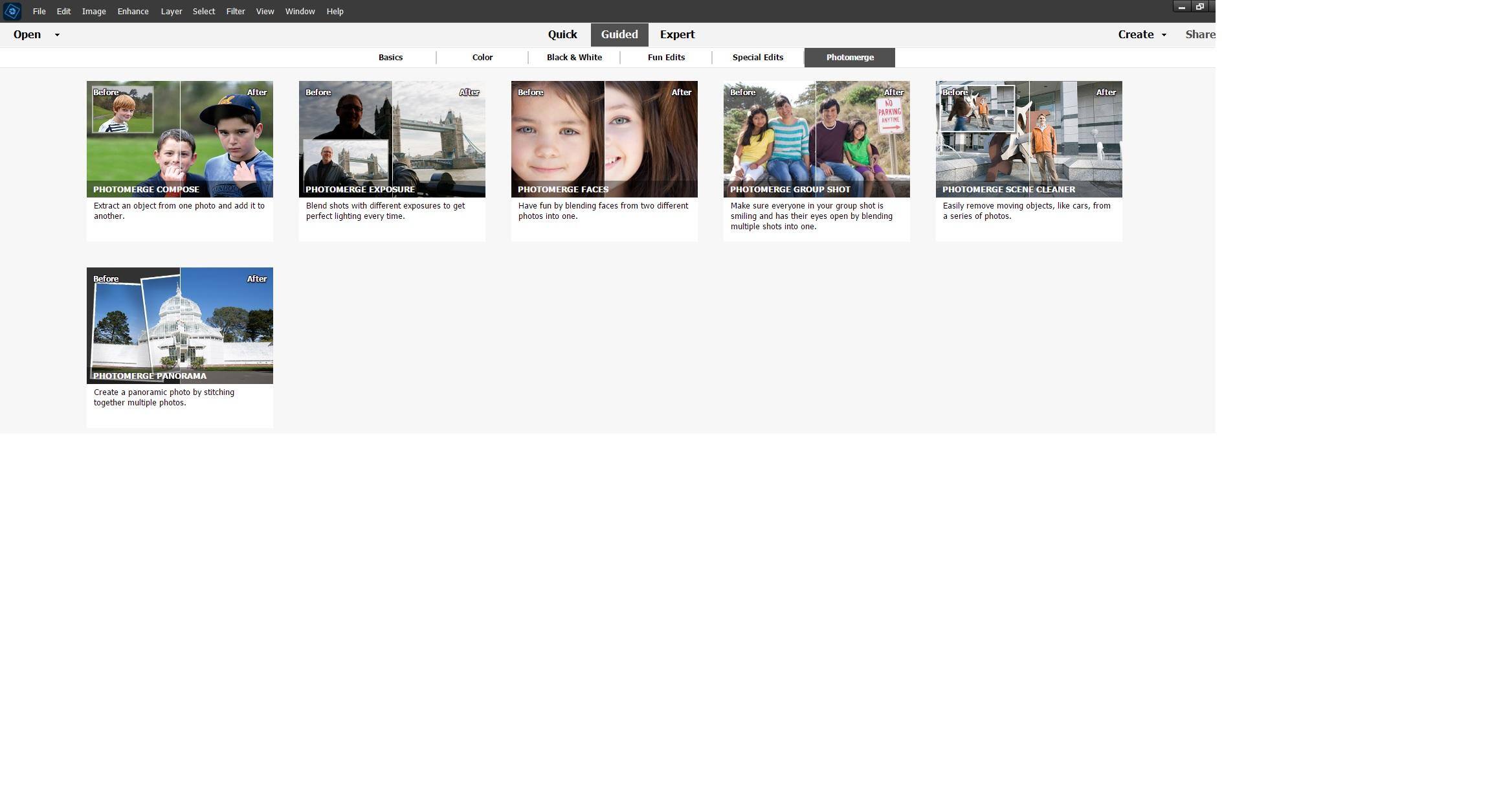Open the Fun Edits category tab
The image size is (1512, 803).
666,58
